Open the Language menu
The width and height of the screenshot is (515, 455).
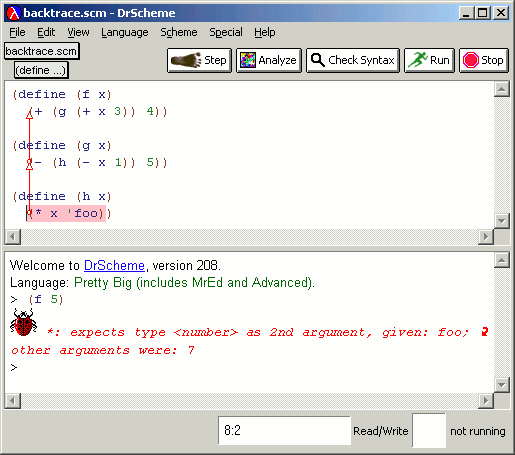[125, 32]
